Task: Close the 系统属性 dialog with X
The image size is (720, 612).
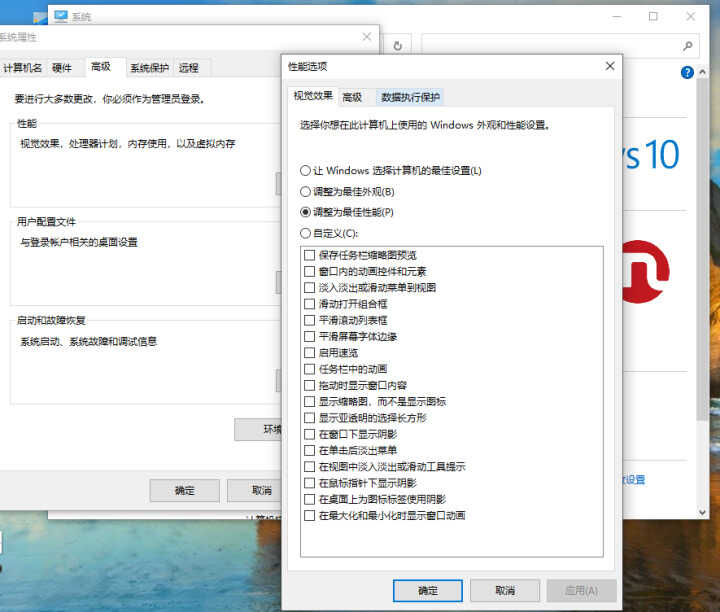Action: (367, 37)
